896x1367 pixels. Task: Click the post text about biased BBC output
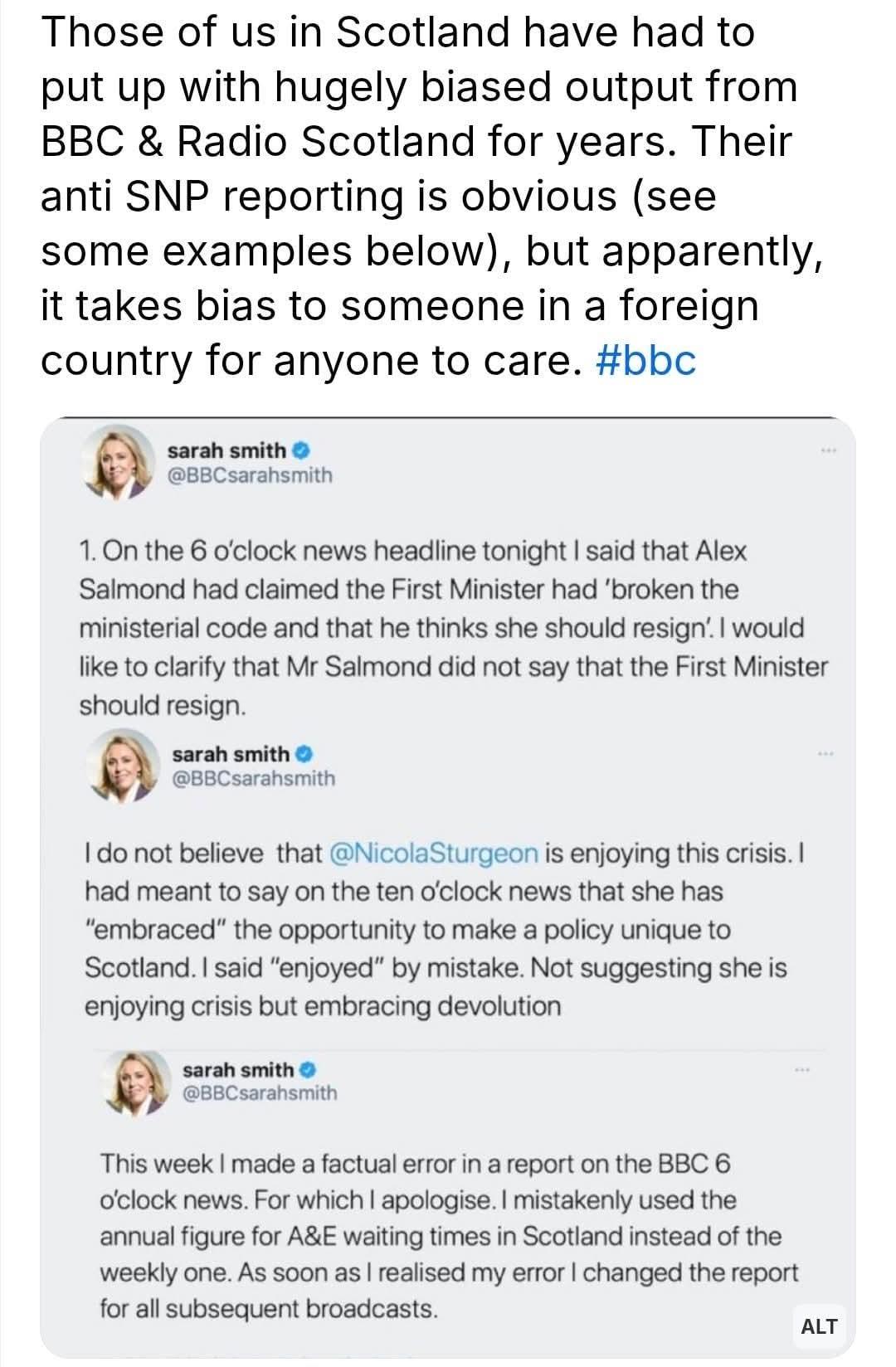tap(419, 196)
